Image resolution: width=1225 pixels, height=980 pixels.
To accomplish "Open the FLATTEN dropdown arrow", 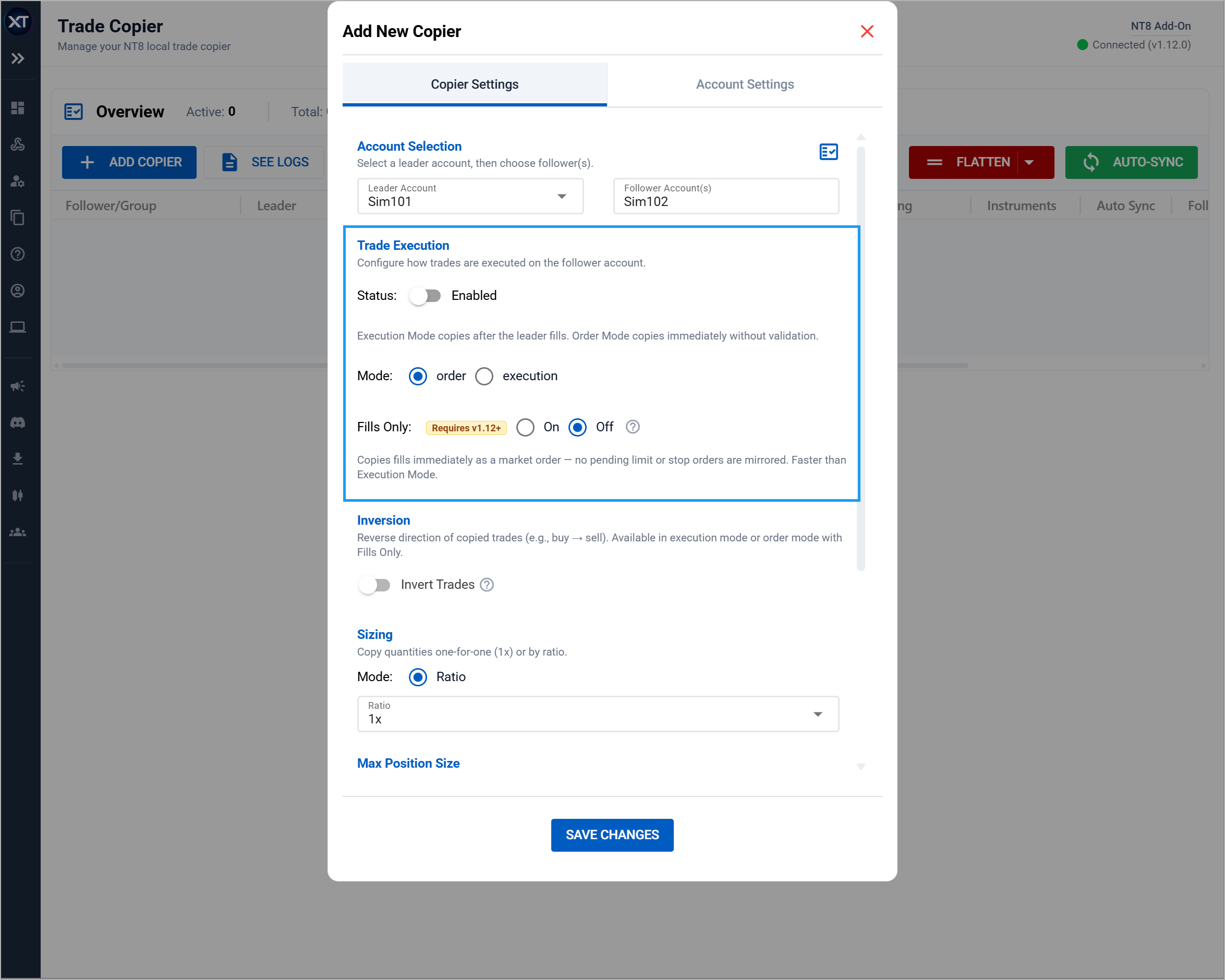I will coord(1030,162).
